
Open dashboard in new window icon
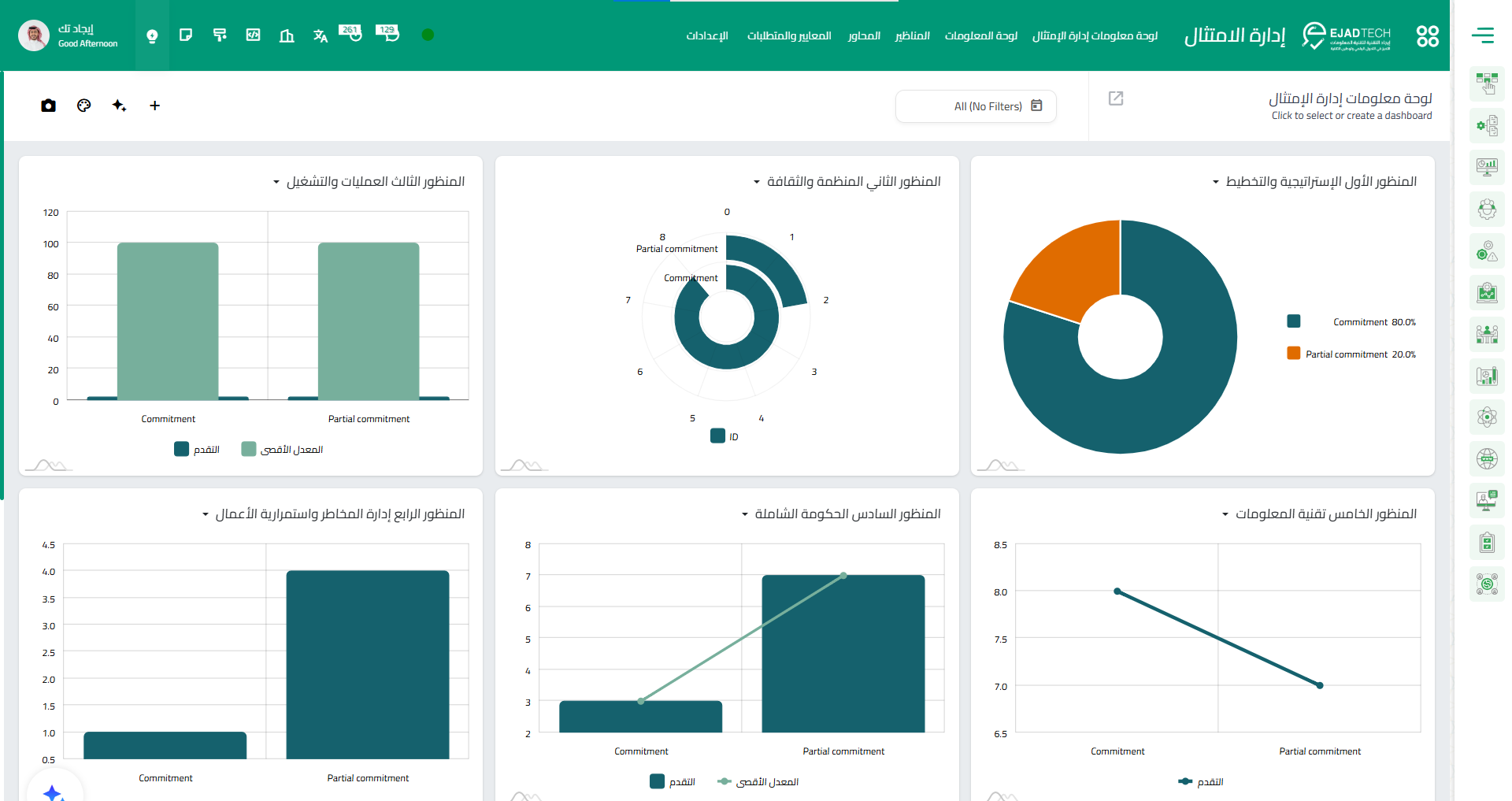(x=1116, y=98)
